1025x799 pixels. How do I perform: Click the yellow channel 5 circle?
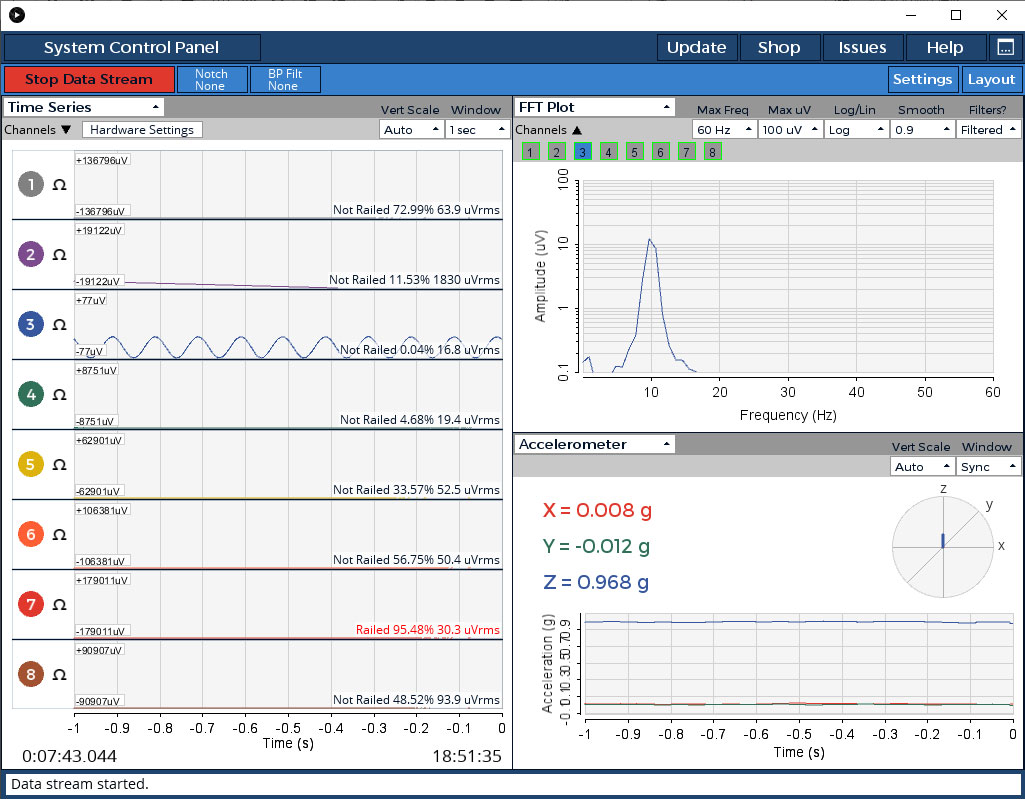click(31, 465)
